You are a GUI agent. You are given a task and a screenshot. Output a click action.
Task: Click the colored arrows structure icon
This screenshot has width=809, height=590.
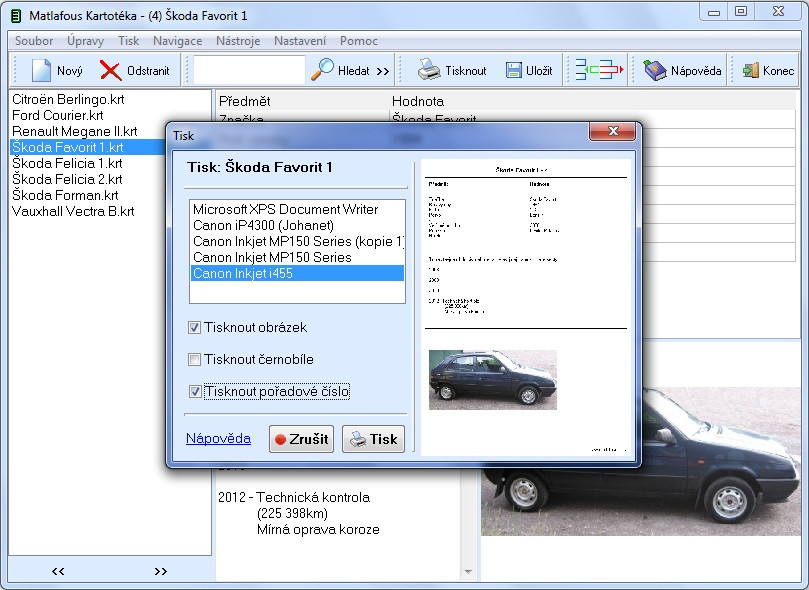[598, 70]
